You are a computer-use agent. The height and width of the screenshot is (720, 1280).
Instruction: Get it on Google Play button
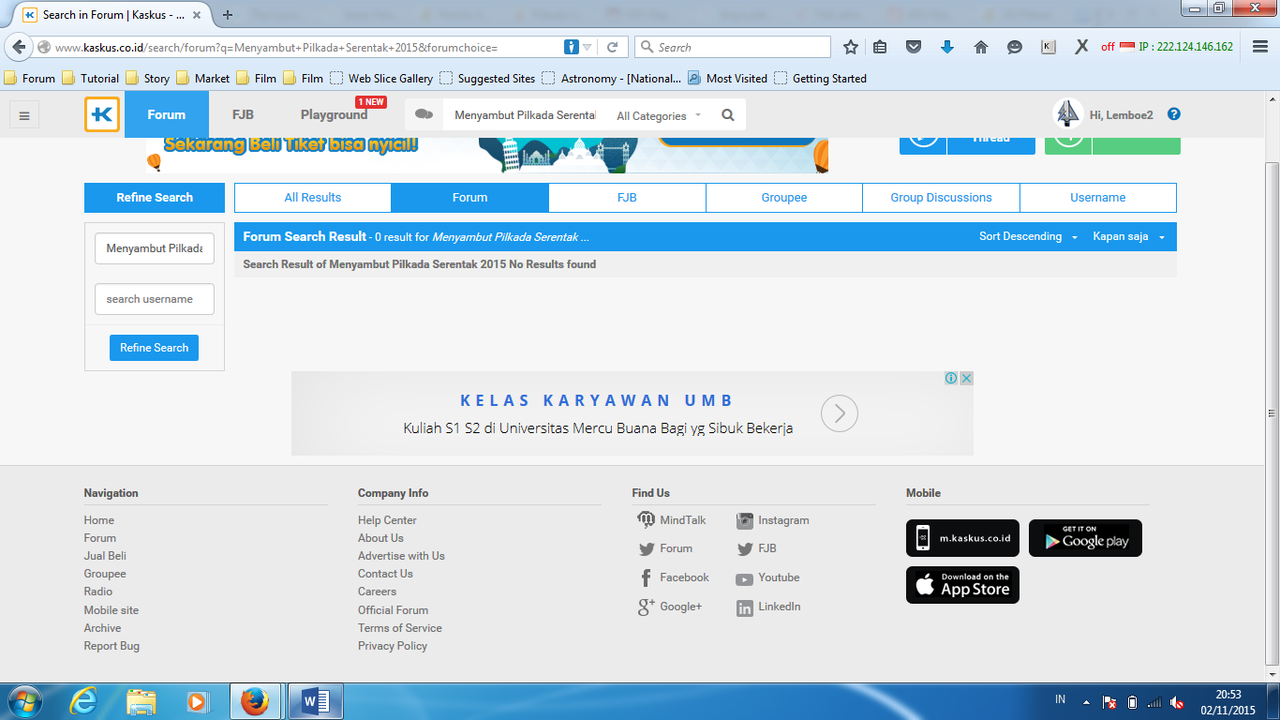(1085, 538)
